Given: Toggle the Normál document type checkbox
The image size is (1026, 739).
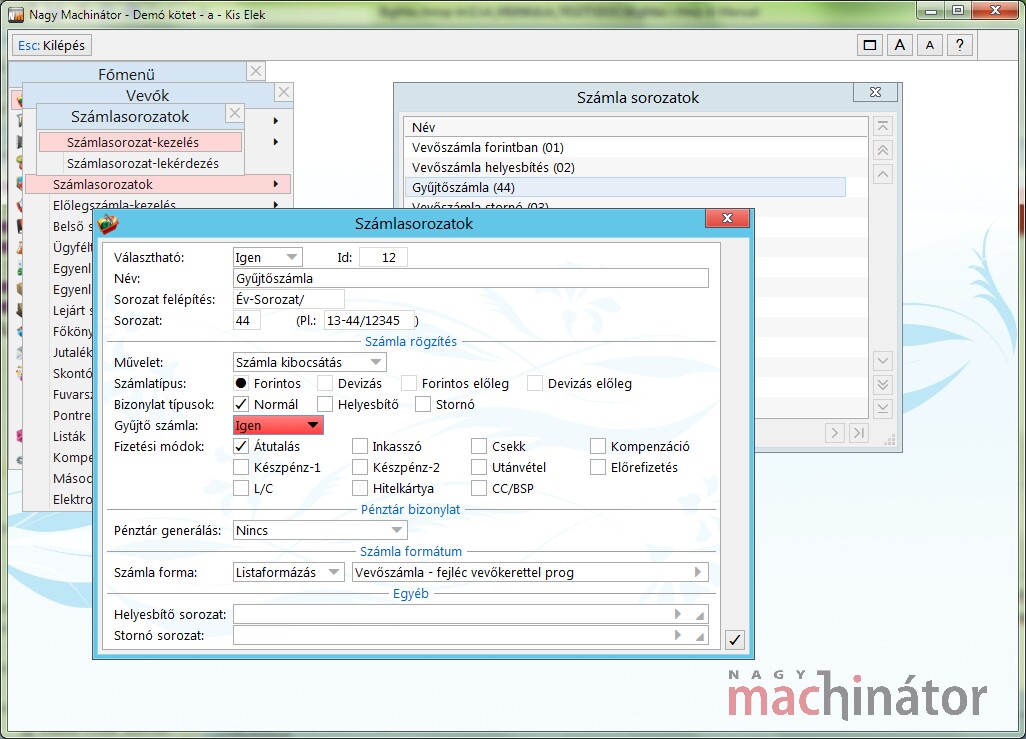Looking at the screenshot, I should pos(241,404).
